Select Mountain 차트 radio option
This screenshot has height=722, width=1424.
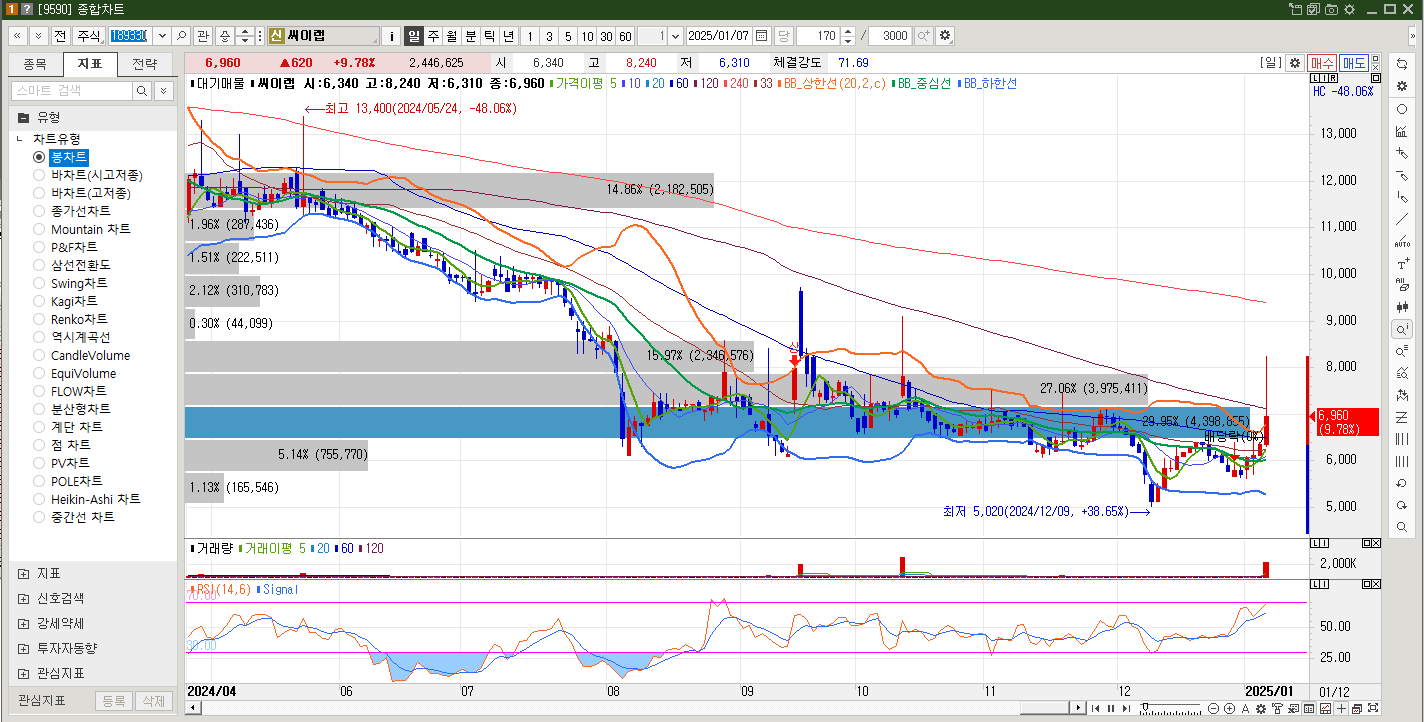click(39, 229)
